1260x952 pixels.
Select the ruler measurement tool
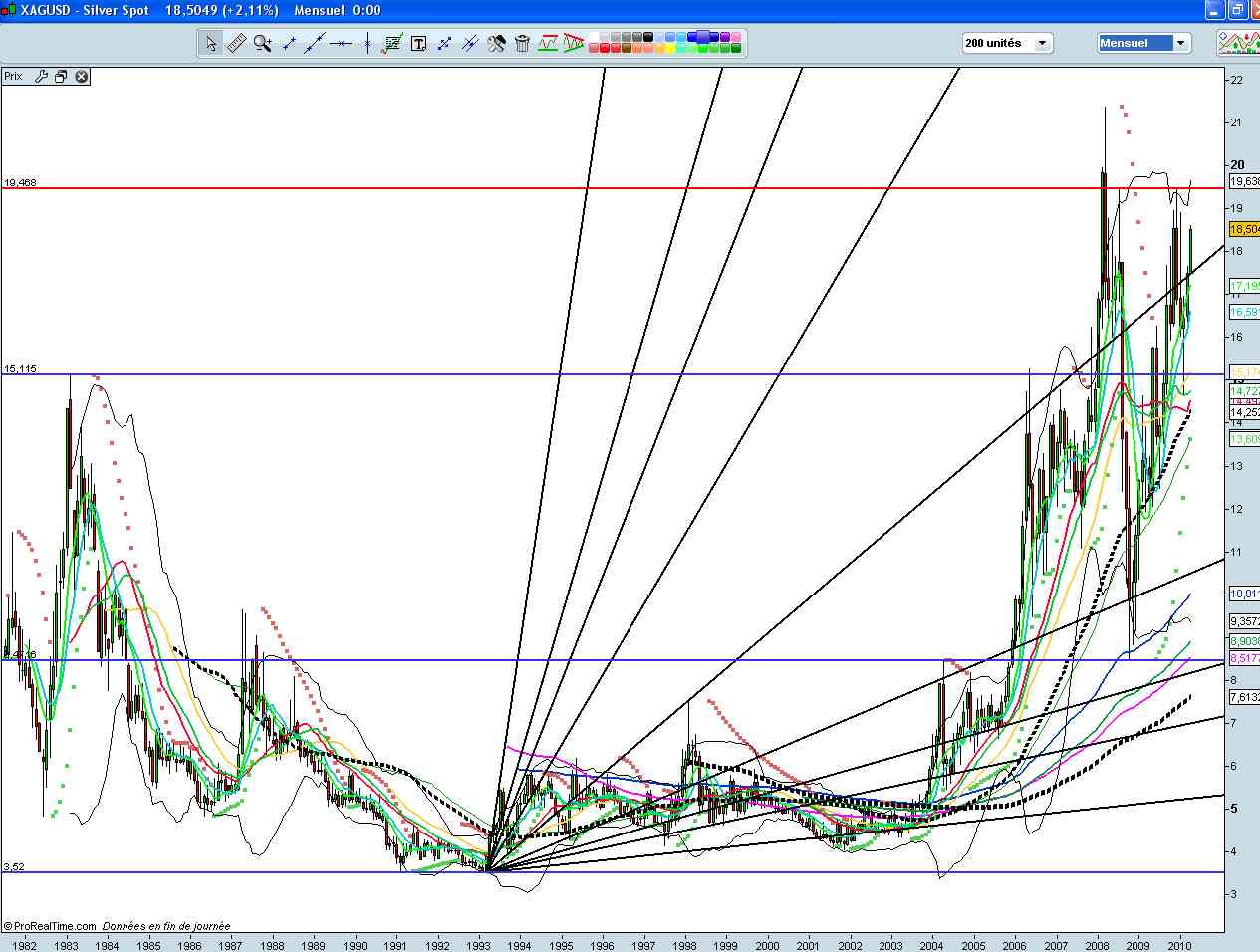coord(237,43)
